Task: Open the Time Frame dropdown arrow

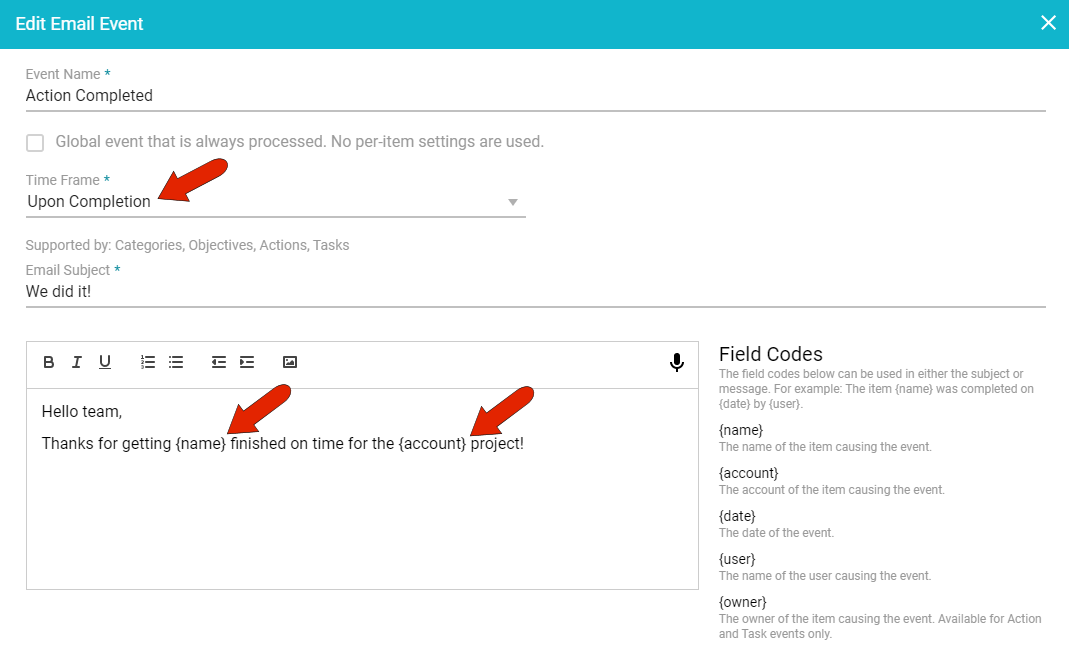Action: tap(513, 202)
